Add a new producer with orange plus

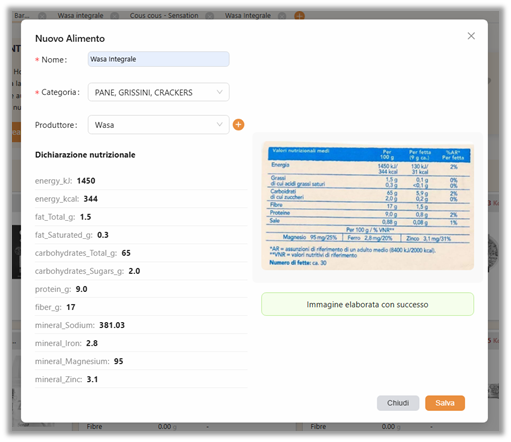(238, 125)
